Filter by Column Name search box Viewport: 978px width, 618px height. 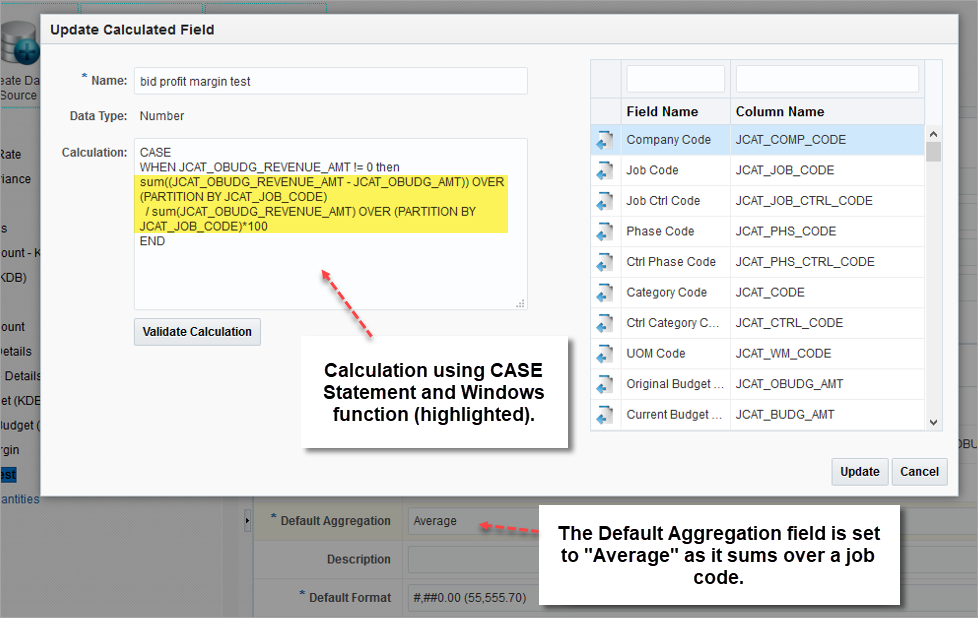[x=827, y=79]
